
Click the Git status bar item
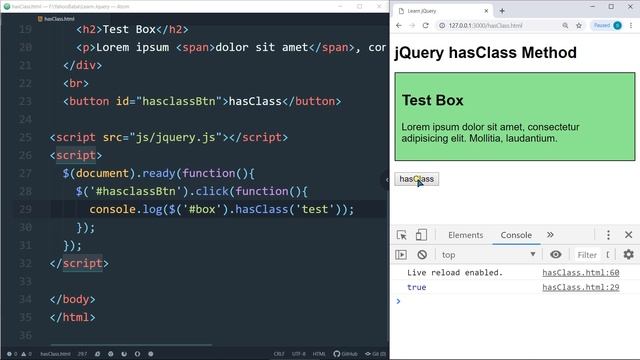[x=376, y=354]
